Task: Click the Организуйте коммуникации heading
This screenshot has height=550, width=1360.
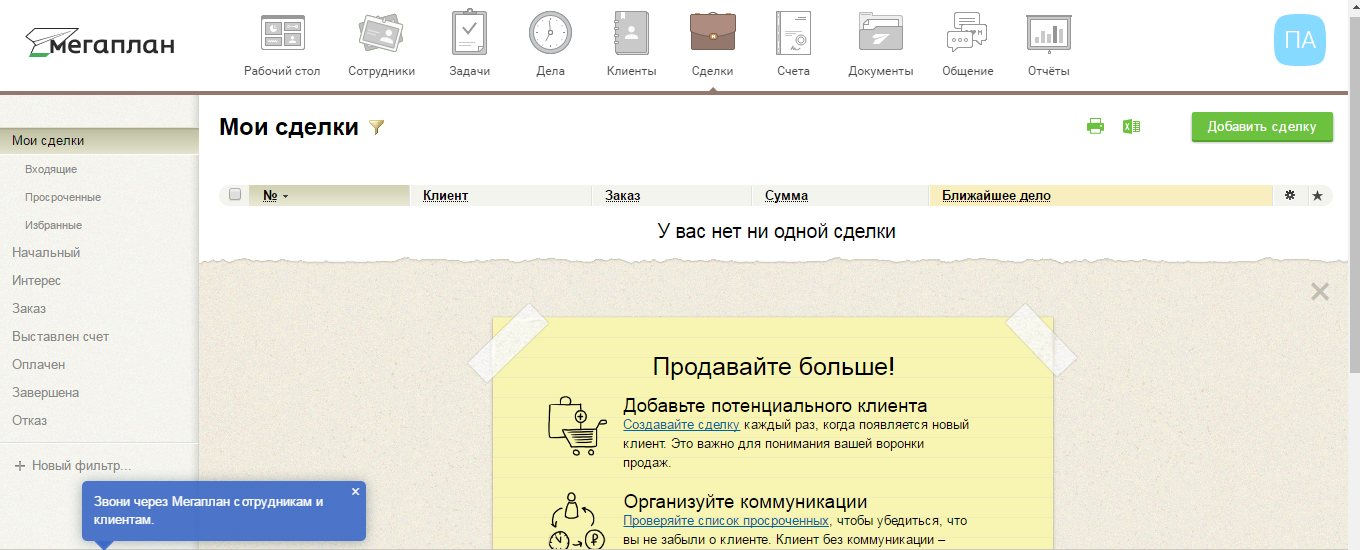Action: pyautogui.click(x=745, y=502)
